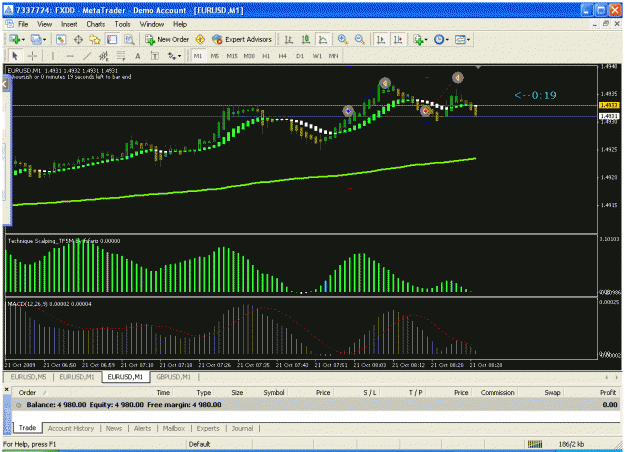
Task: Switch to M30 timeframe
Action: 249,56
